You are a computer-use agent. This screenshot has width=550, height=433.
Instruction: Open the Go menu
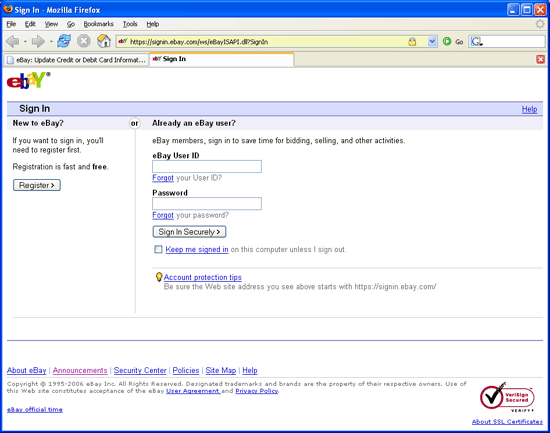tap(71, 24)
